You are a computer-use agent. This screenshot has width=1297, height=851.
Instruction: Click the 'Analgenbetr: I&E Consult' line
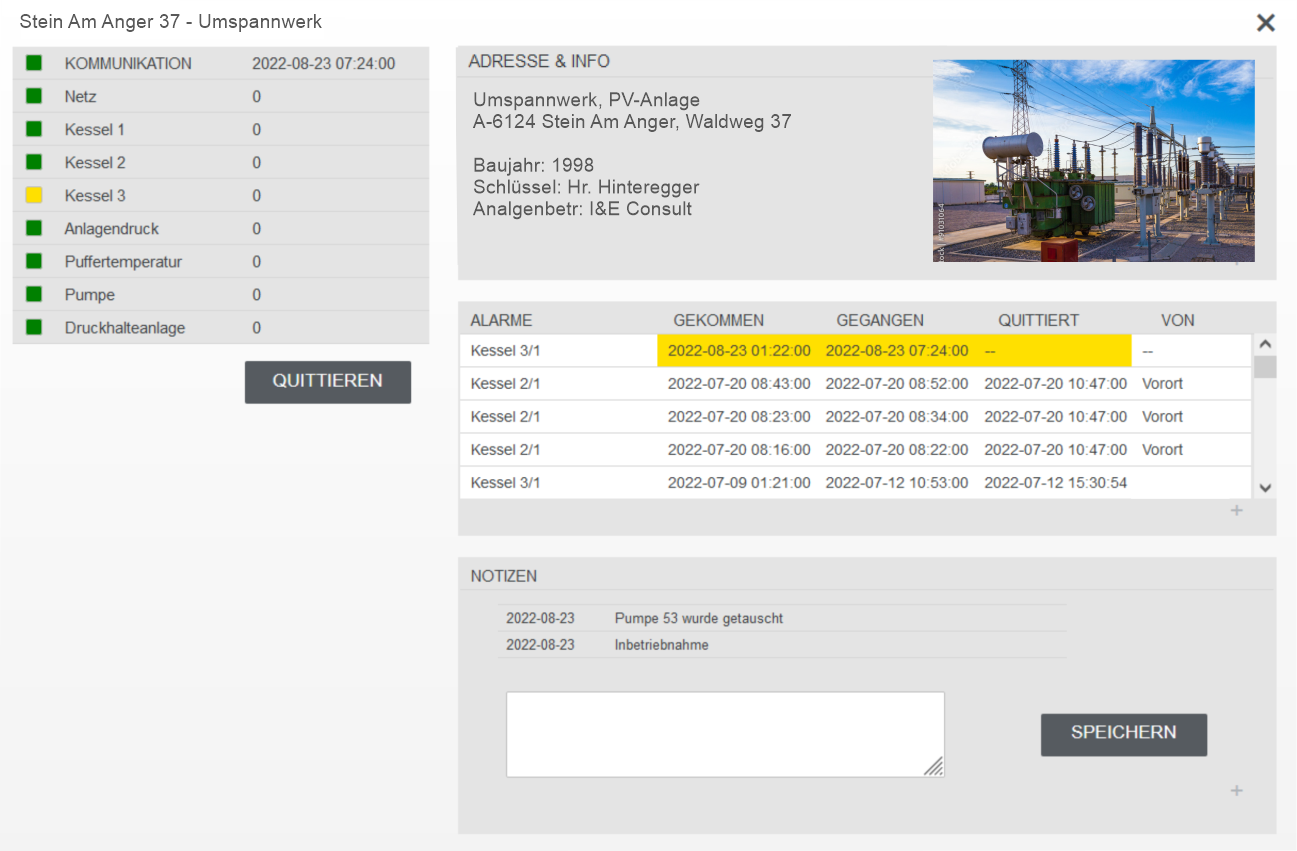point(582,209)
